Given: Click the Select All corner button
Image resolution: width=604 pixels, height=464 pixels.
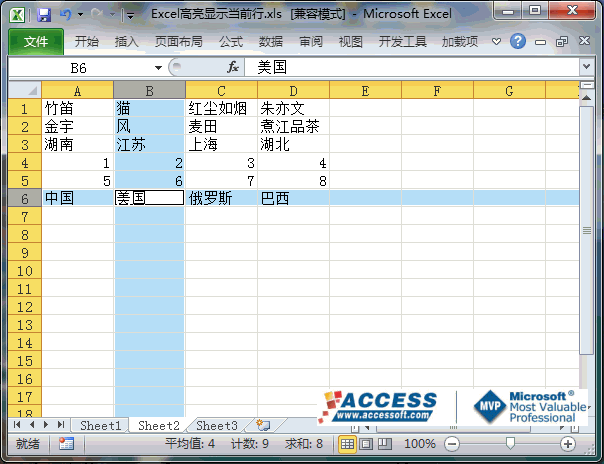Looking at the screenshot, I should click(x=25, y=90).
